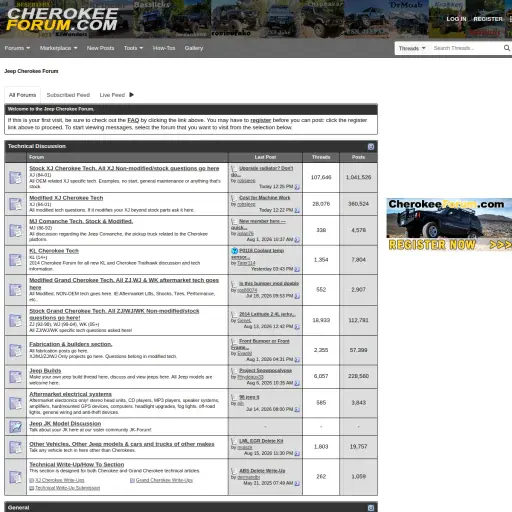The width and height of the screenshot is (512, 512).
Task: Click the link-forum icon for Jeep JK Model Discussion
Action: 15,427
